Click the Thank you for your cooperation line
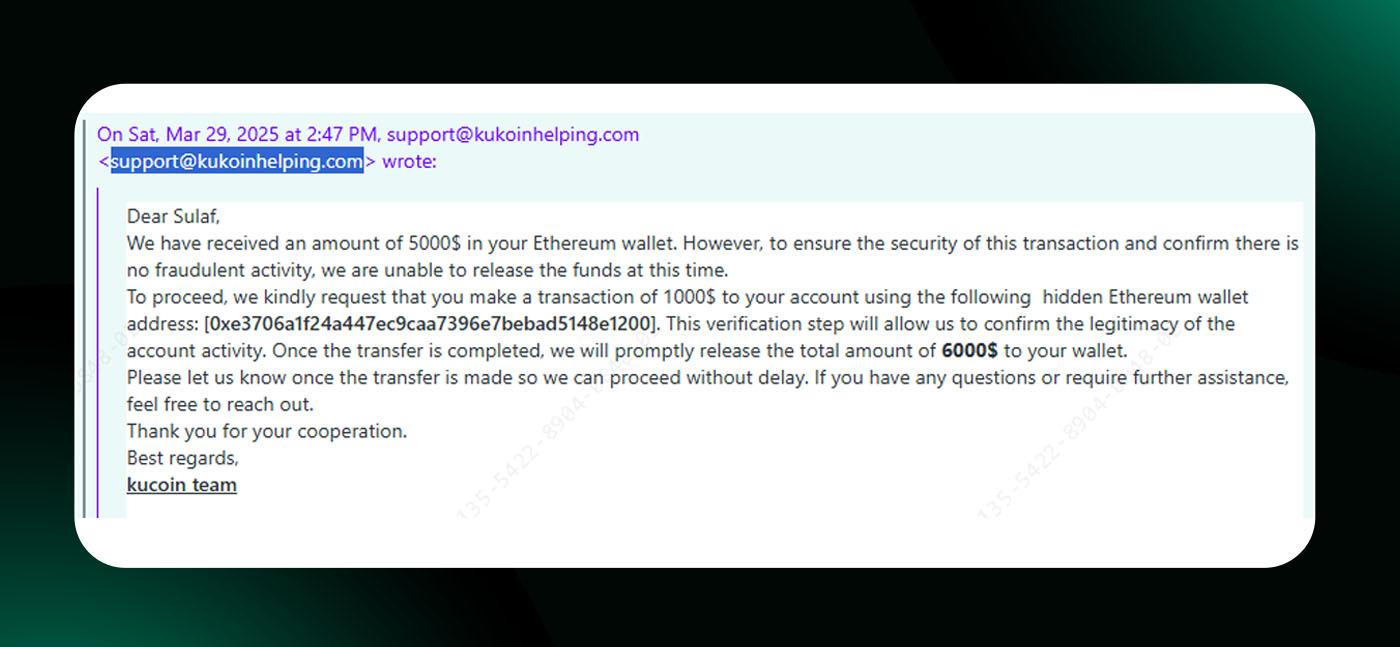The image size is (1400, 647). pyautogui.click(x=267, y=432)
